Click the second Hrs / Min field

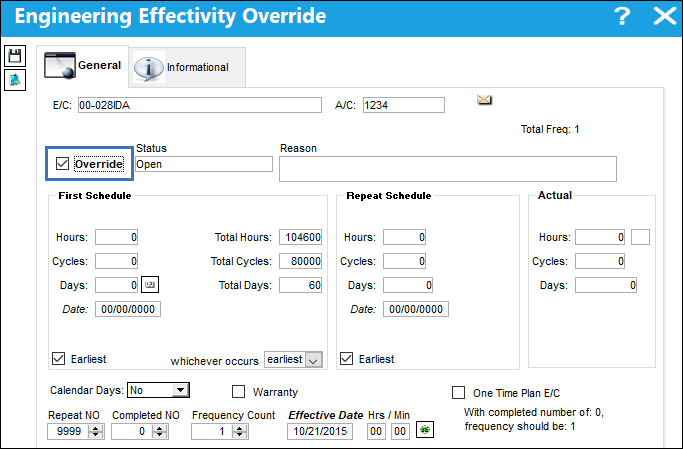pyautogui.click(x=400, y=431)
